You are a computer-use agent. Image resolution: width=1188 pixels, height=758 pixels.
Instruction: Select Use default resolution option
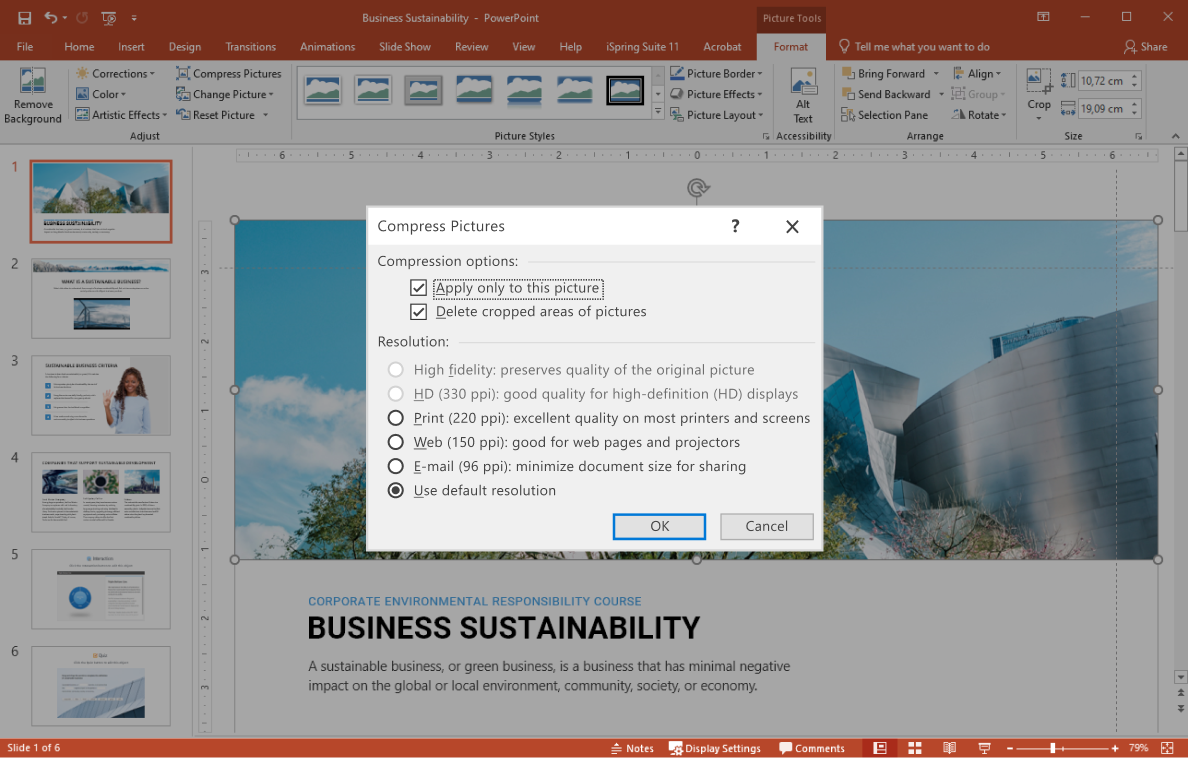pos(395,490)
